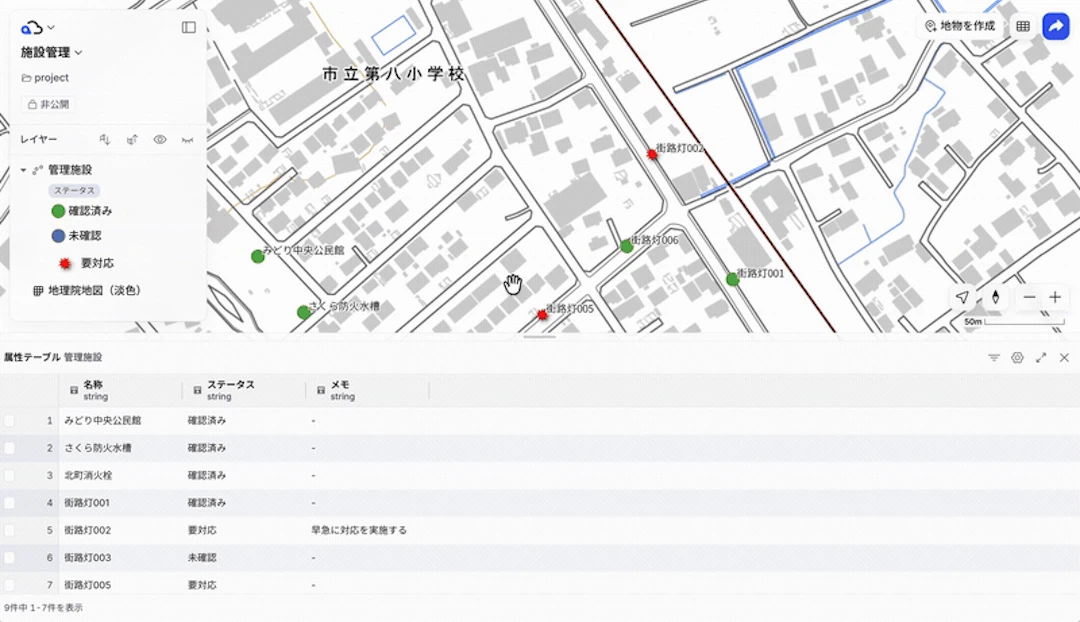
Task: Click the 名称 column header
Action: 121,390
